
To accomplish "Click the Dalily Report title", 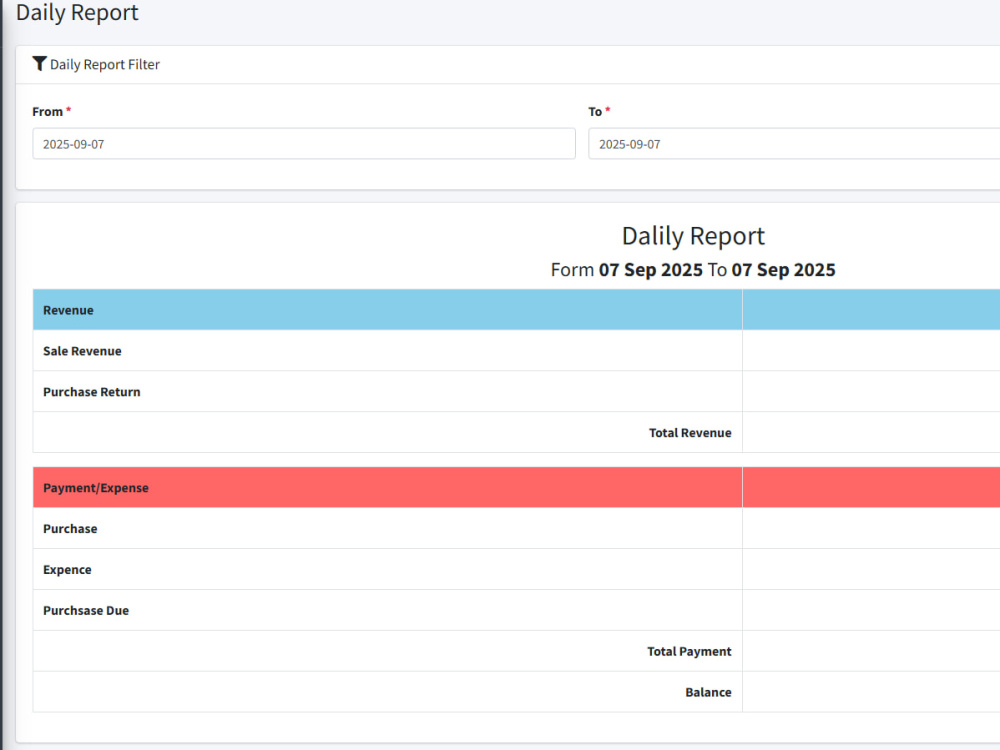I will [693, 236].
